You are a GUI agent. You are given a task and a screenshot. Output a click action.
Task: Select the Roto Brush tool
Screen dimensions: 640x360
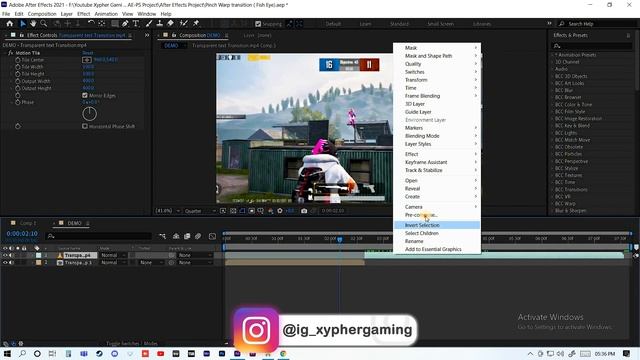(184, 24)
